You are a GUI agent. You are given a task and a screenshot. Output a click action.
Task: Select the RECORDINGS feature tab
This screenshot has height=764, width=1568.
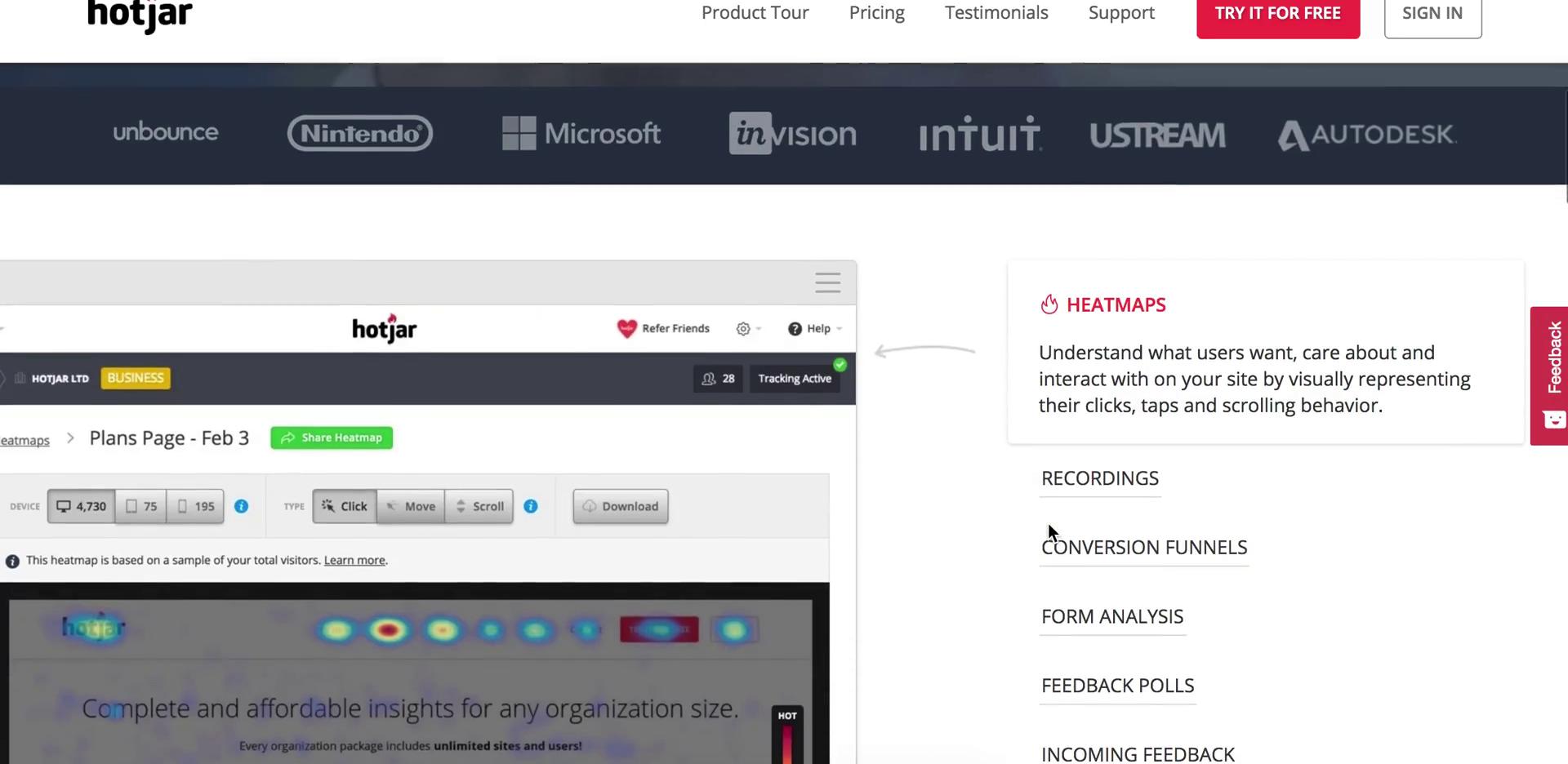(x=1100, y=478)
